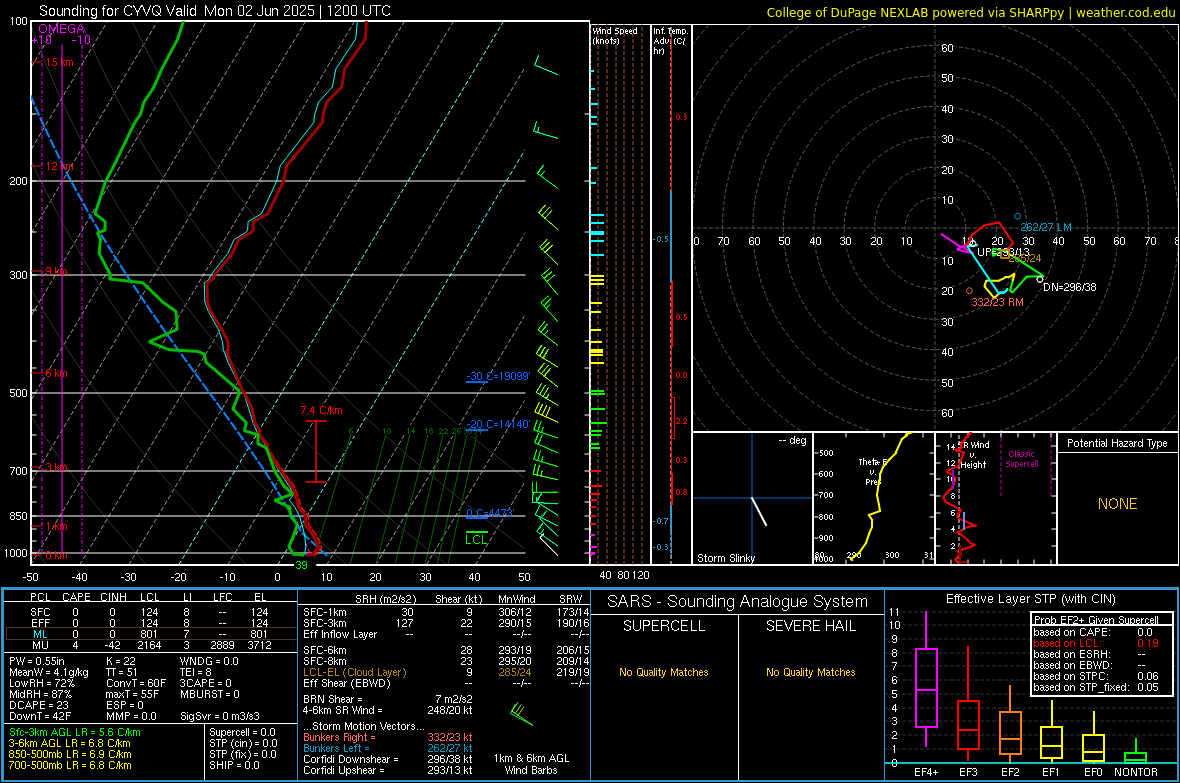The height and width of the screenshot is (783, 1180).
Task: Select the highlighted ML parcel row
Action: click(151, 634)
